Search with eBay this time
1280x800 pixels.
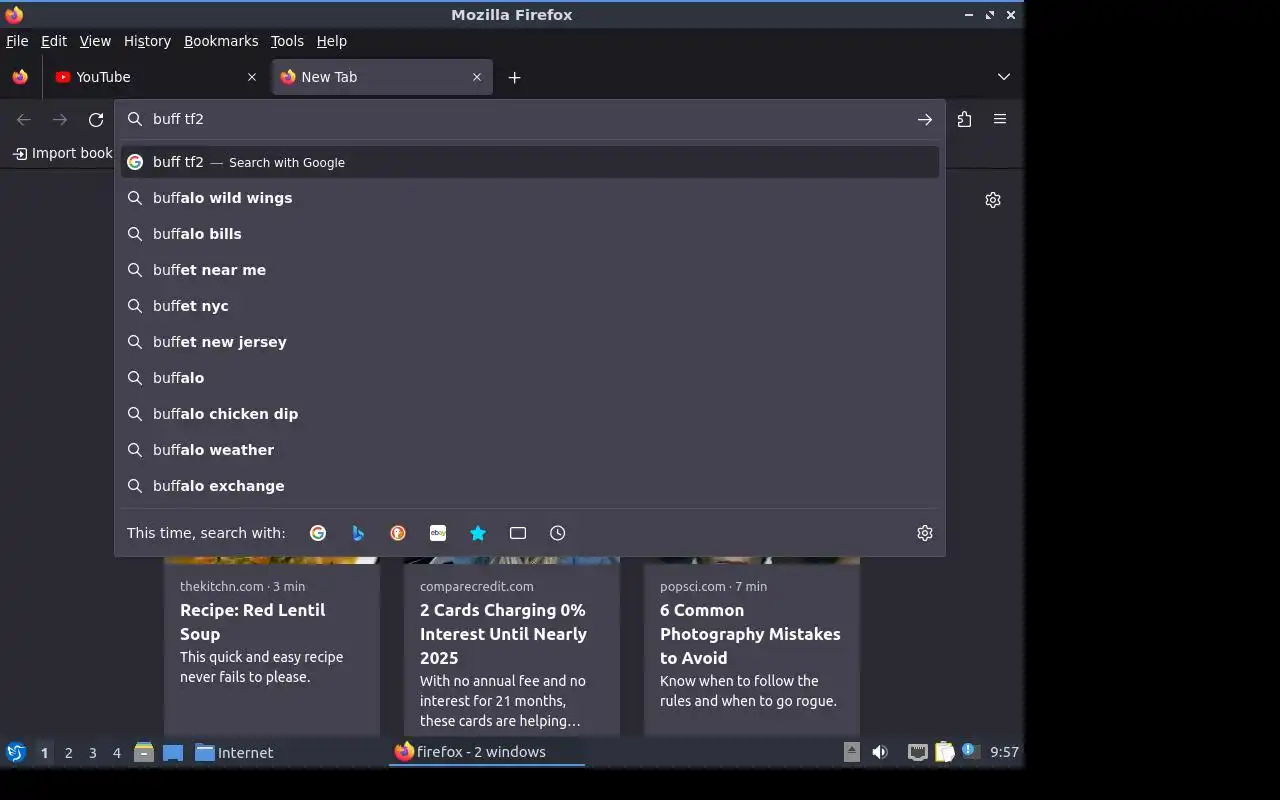point(438,533)
